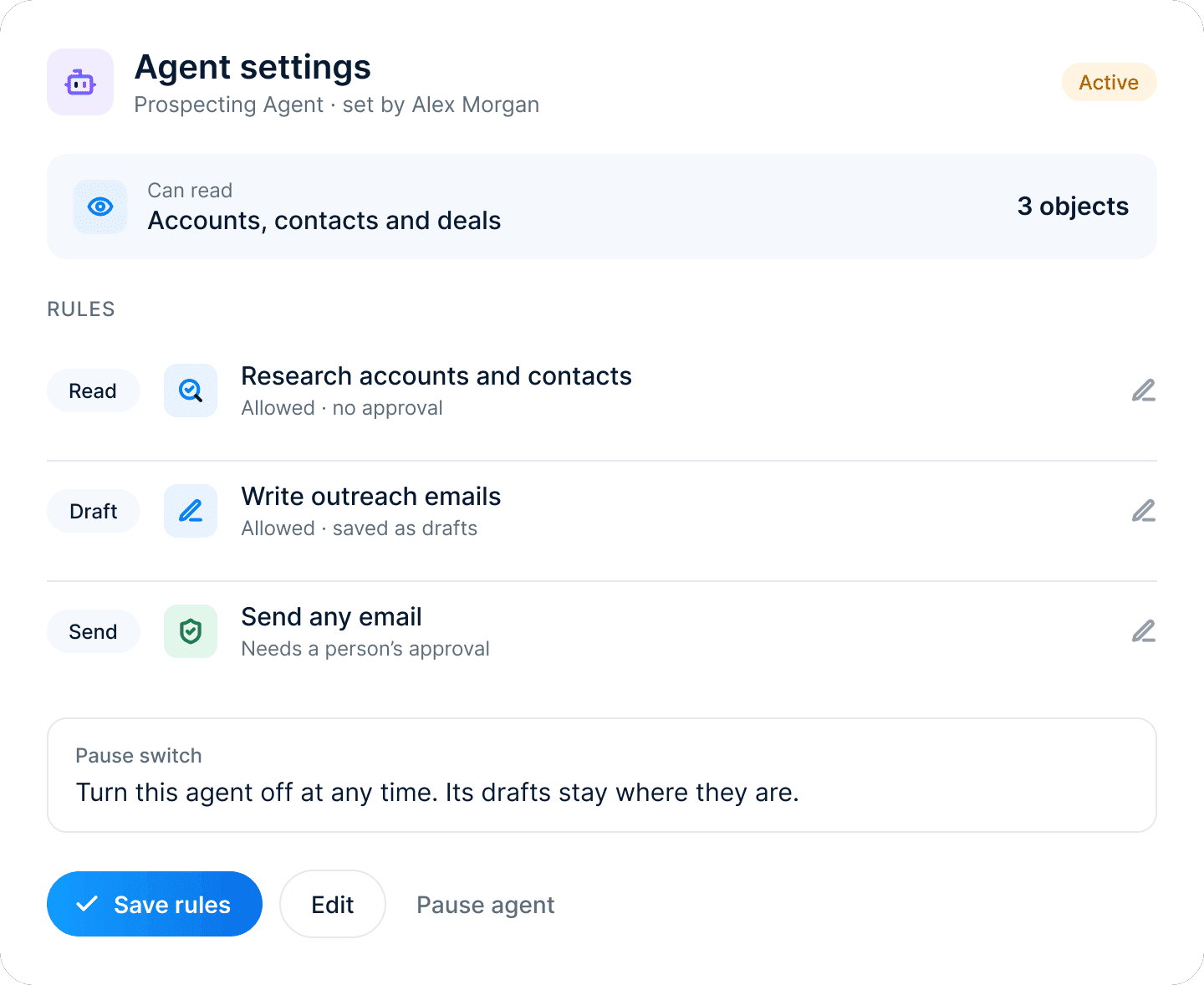Edit the Research accounts and contacts rule

coord(1144,390)
